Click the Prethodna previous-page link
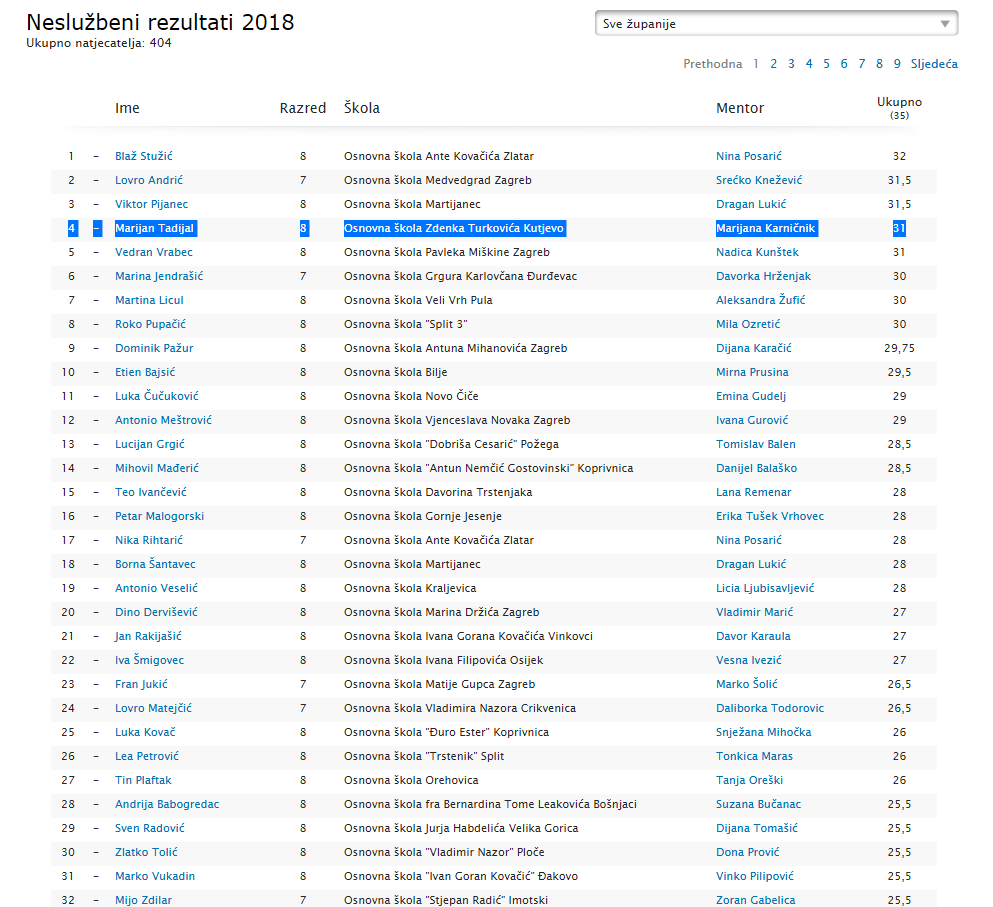 [x=712, y=64]
